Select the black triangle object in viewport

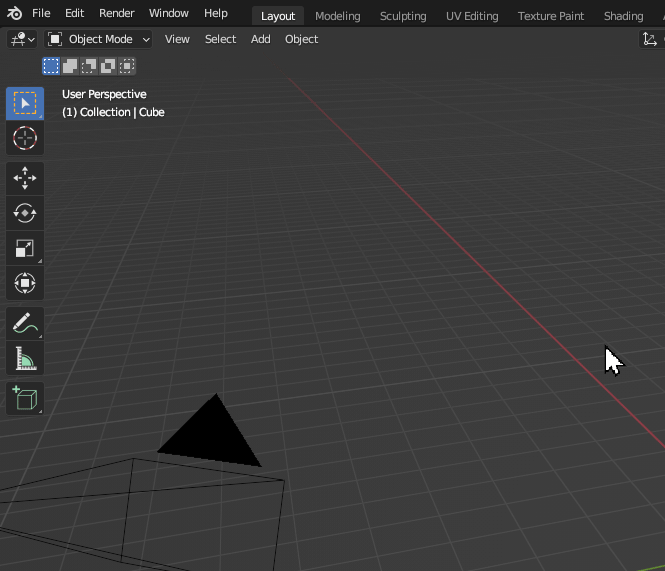213,437
